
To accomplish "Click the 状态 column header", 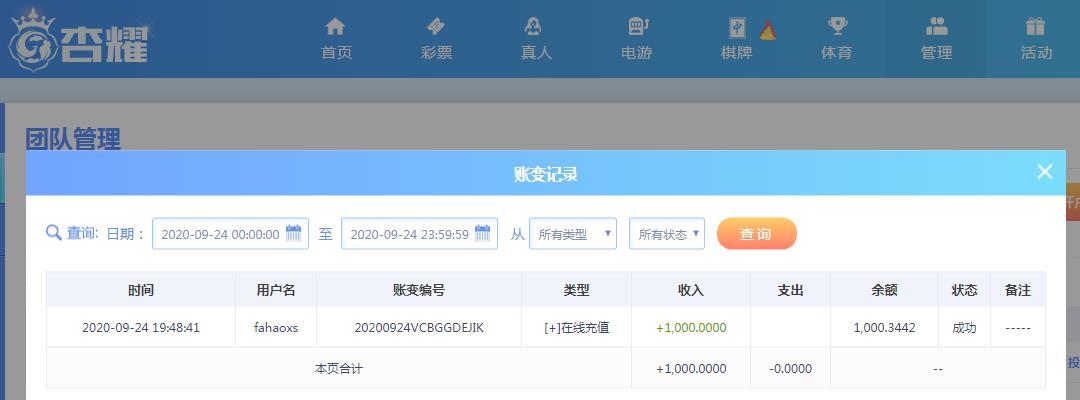I will tap(964, 291).
